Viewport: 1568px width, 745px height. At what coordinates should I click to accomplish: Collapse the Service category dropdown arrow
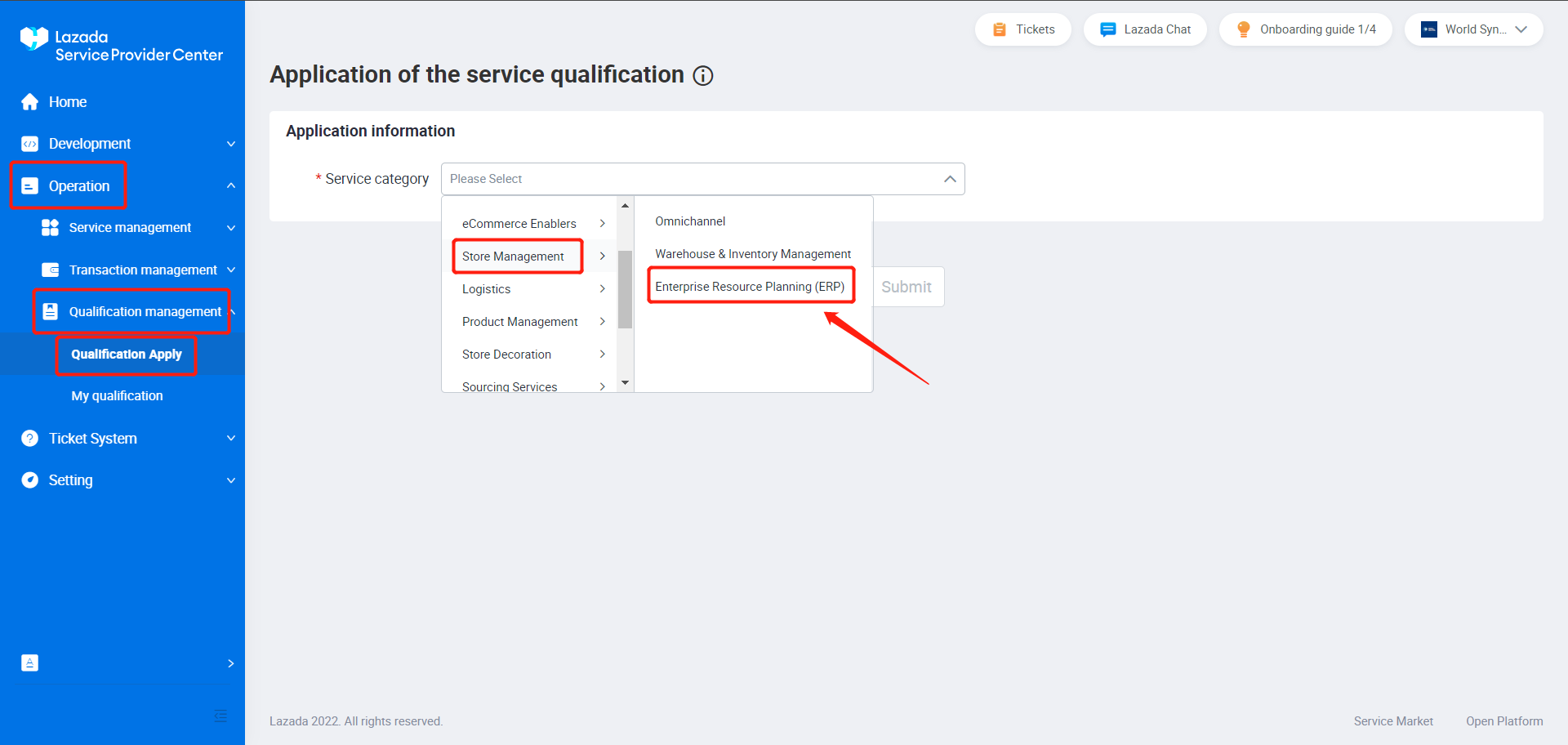(950, 179)
